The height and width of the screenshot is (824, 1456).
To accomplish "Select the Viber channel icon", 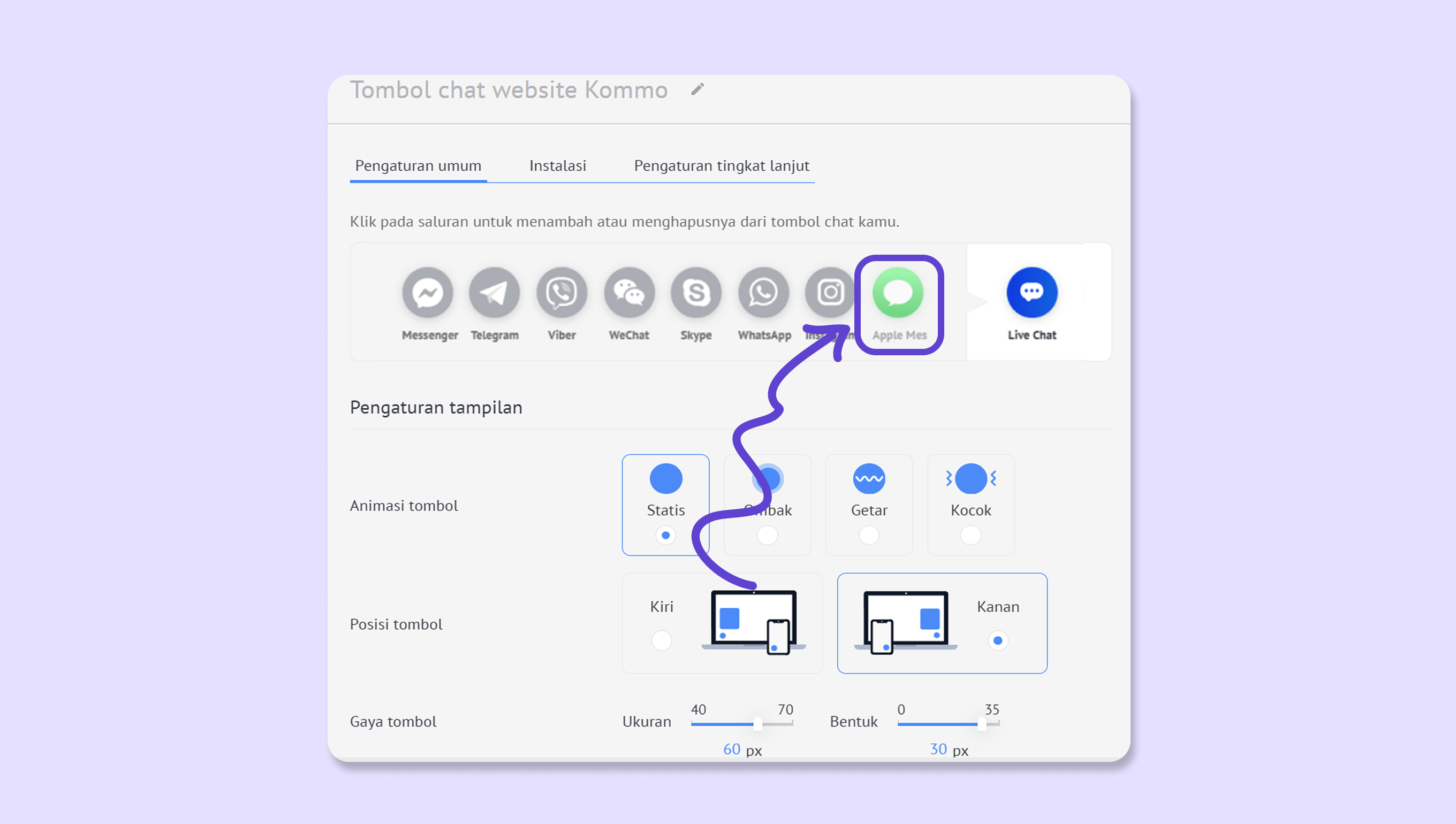I will (562, 293).
